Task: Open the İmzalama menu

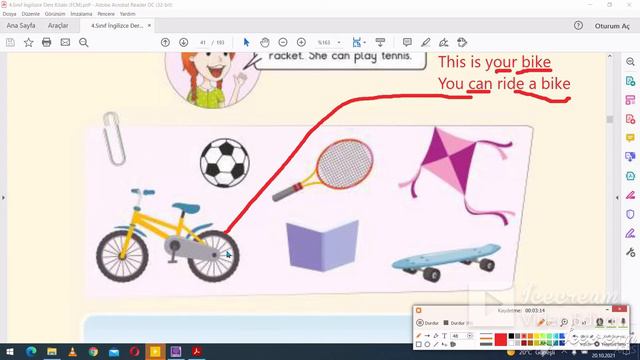Action: [81, 14]
